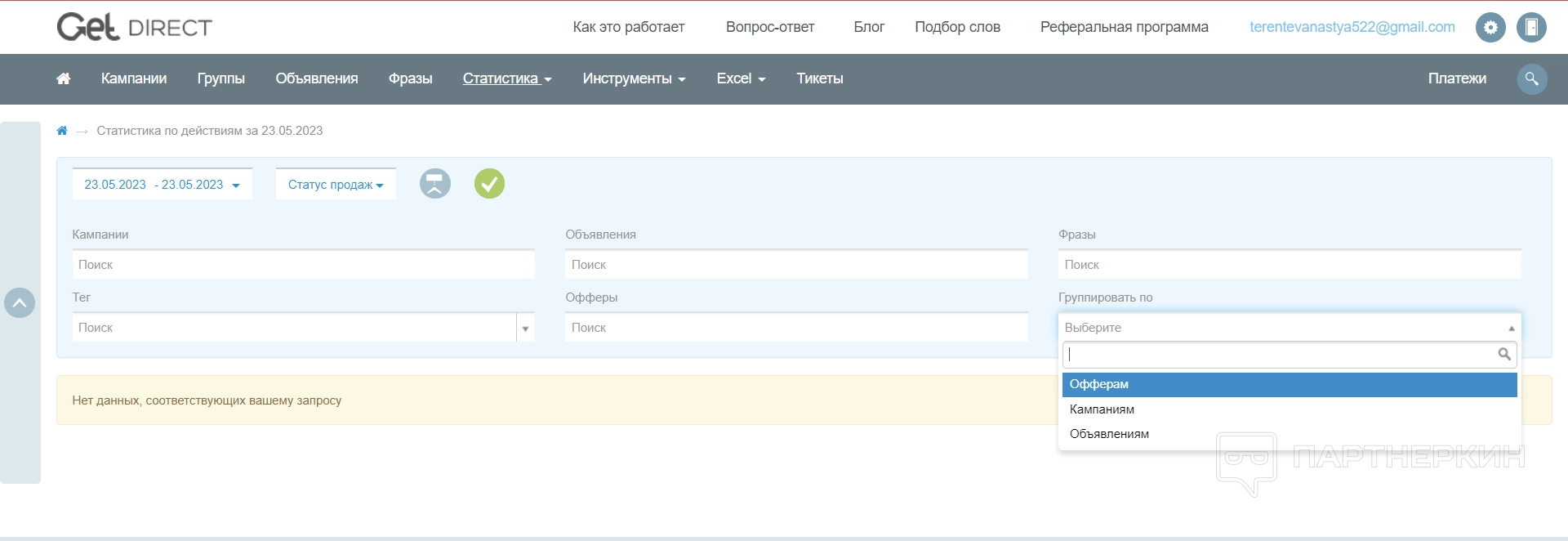The image size is (1568, 541).
Task: Click the 'Нет данных' message text
Action: point(207,400)
